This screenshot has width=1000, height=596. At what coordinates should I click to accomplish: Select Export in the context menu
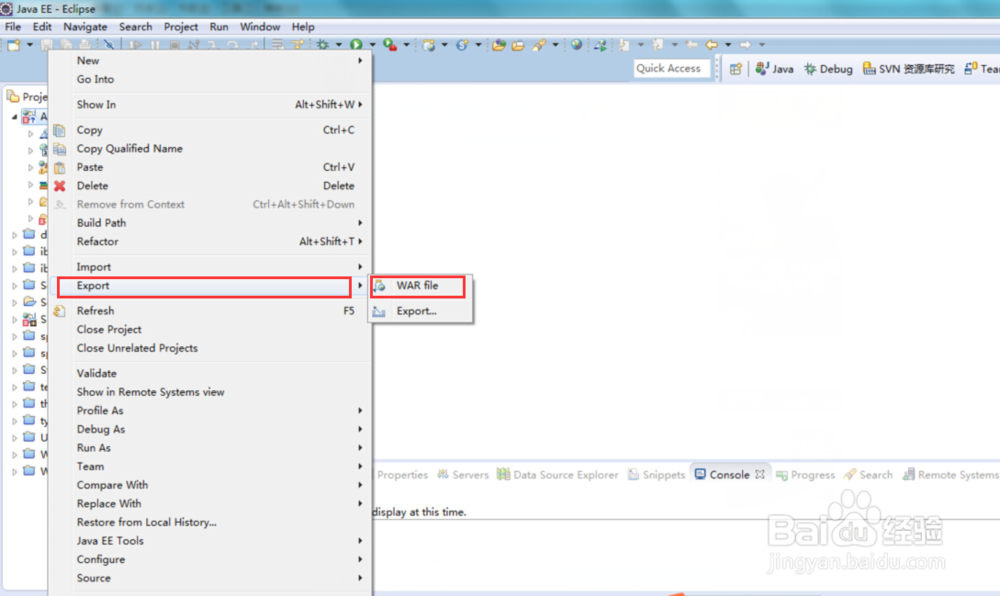pos(210,286)
